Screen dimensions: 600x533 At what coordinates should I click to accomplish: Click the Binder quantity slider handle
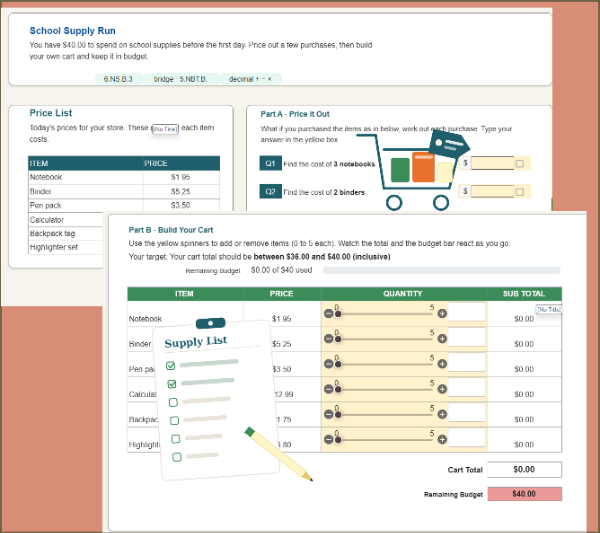pyautogui.click(x=338, y=339)
